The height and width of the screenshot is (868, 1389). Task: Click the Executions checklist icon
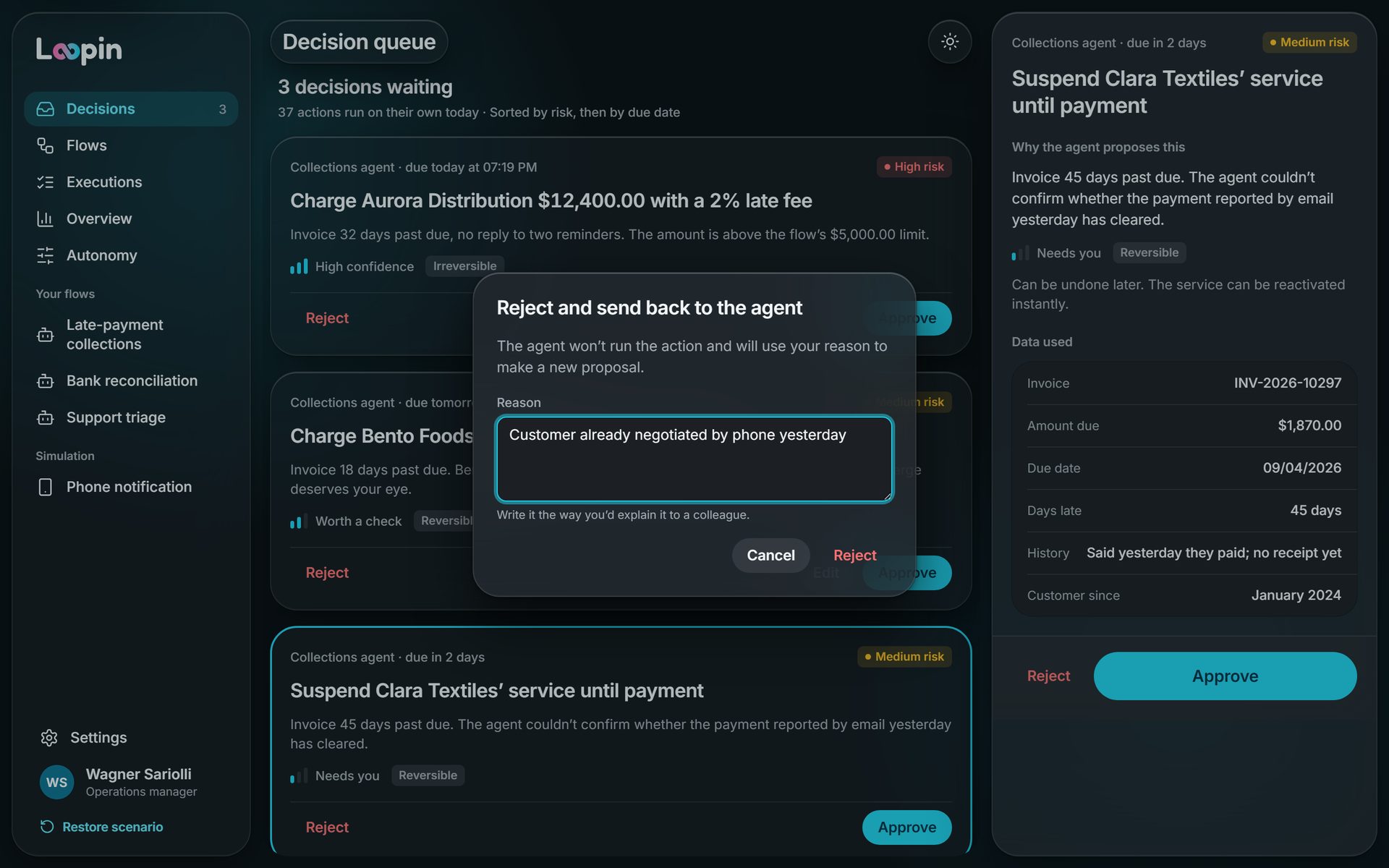(46, 182)
